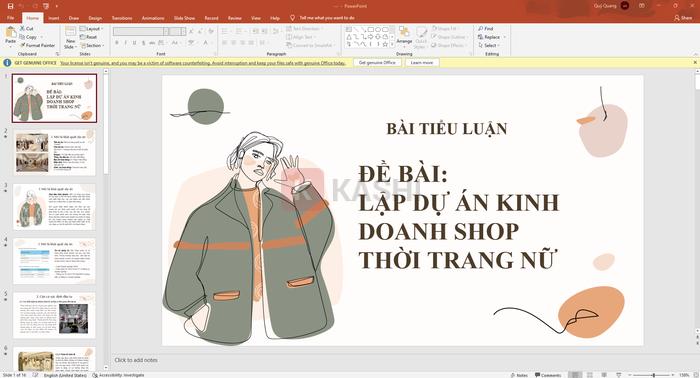The width and height of the screenshot is (700, 378).
Task: Select the rectangle shape in the gallery
Action: (x=371, y=29)
